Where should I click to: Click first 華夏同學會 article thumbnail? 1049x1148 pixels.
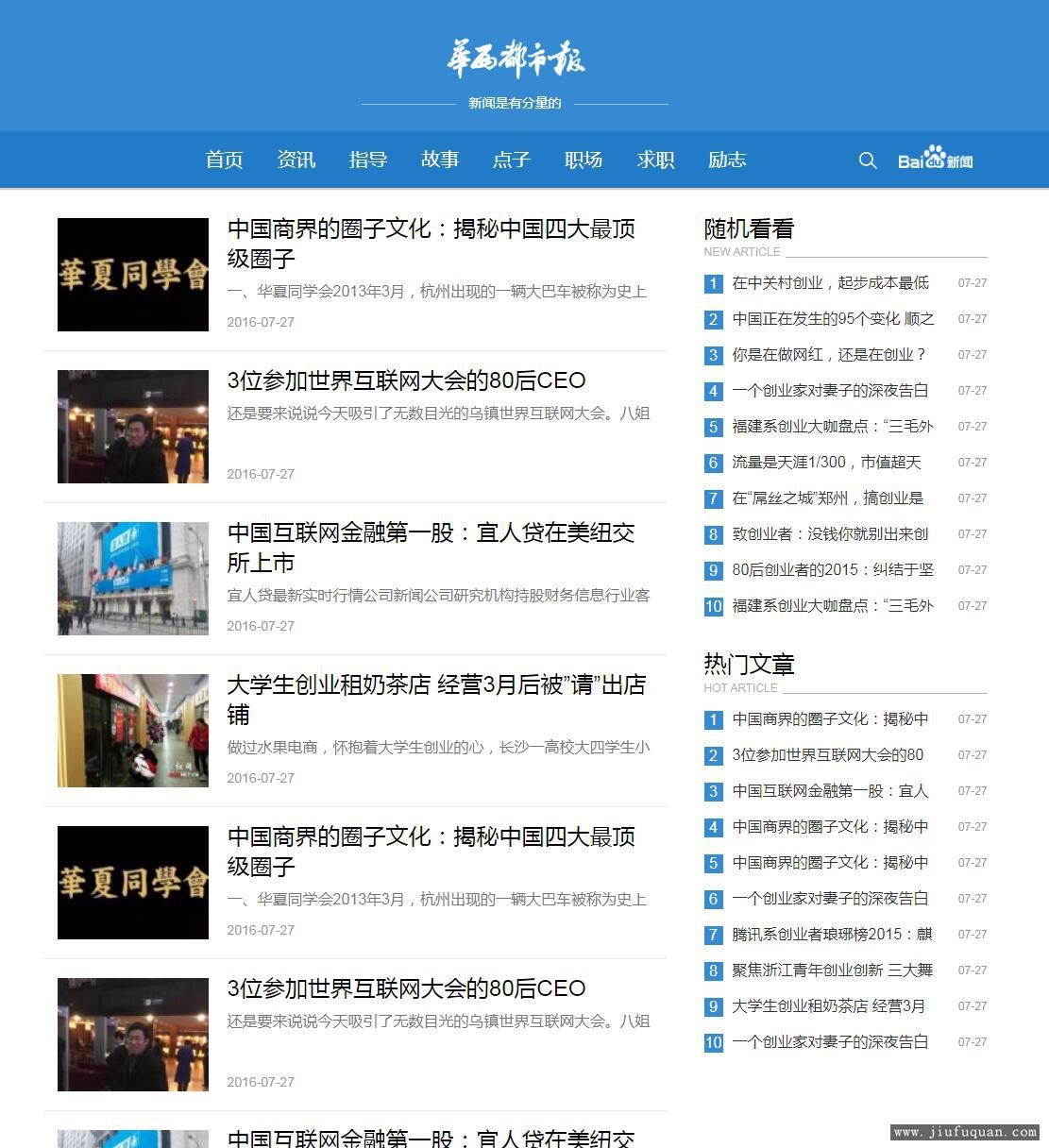[133, 275]
